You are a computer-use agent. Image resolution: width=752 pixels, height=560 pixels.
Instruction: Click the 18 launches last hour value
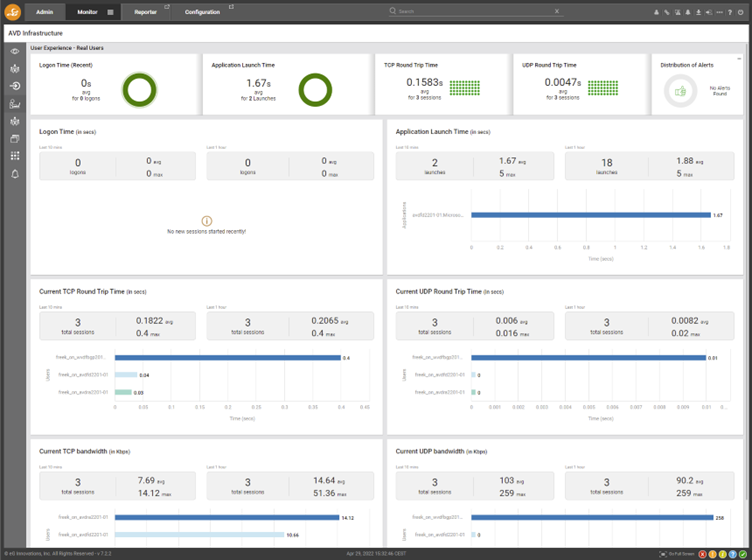pos(607,163)
